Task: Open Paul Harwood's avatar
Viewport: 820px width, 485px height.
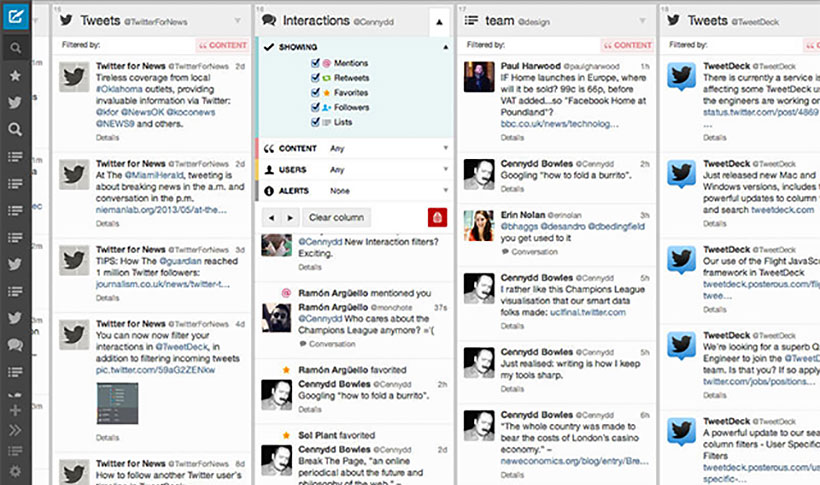Action: click(479, 77)
